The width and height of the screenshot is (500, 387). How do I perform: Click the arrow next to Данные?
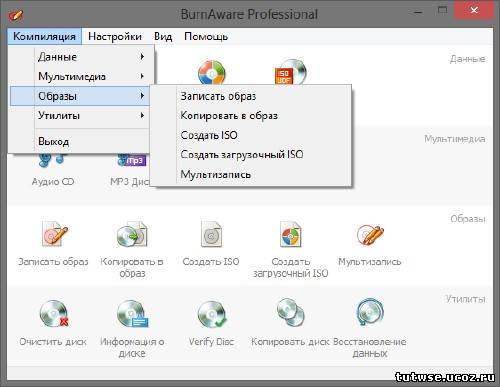(x=142, y=57)
